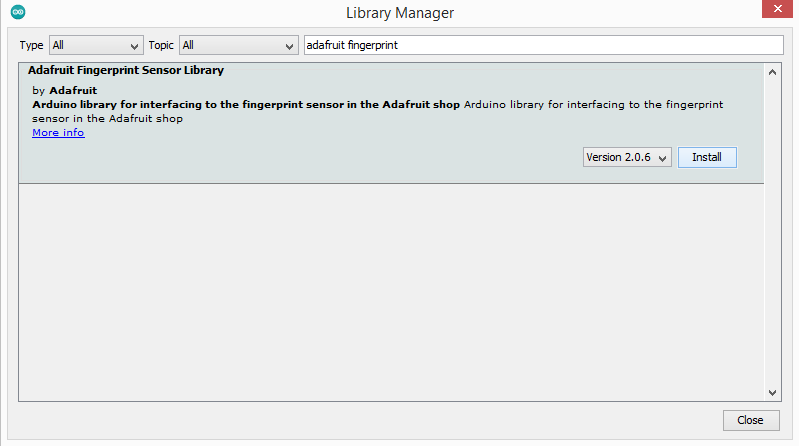Click the scroll up arrow in results list
Image resolution: width=799 pixels, height=446 pixels.
772,72
